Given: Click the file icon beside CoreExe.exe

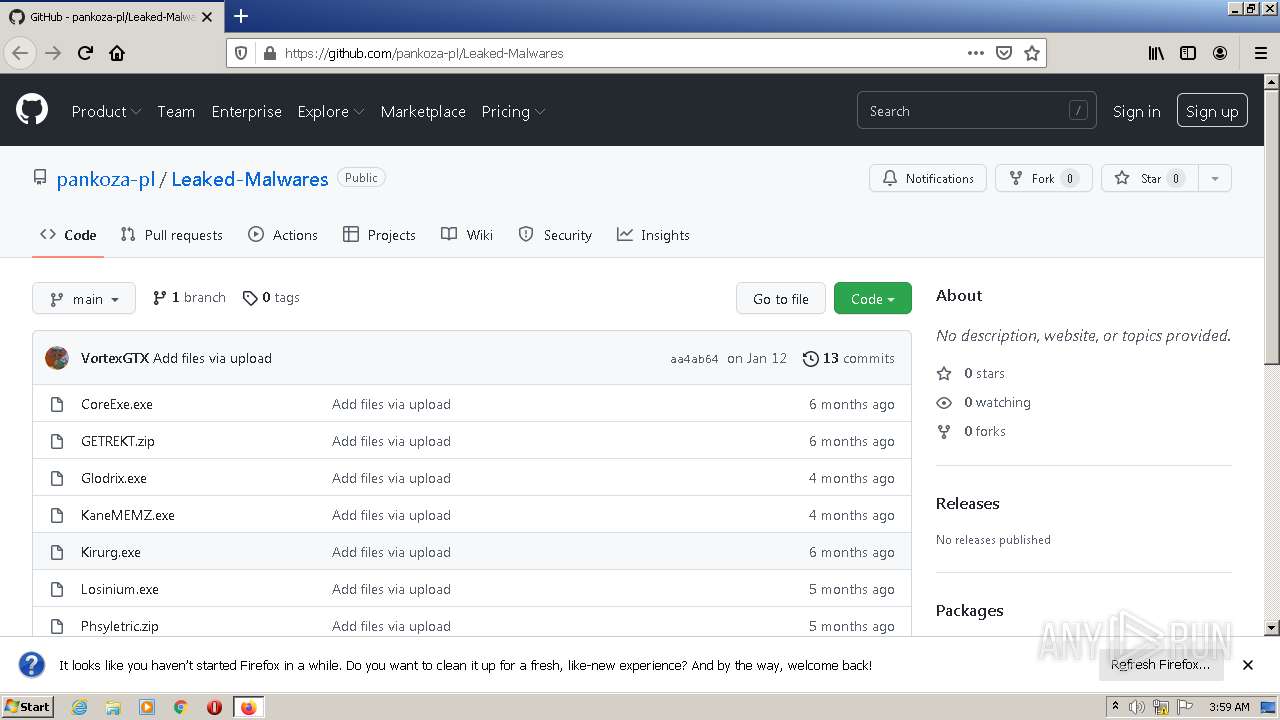Looking at the screenshot, I should (x=57, y=404).
